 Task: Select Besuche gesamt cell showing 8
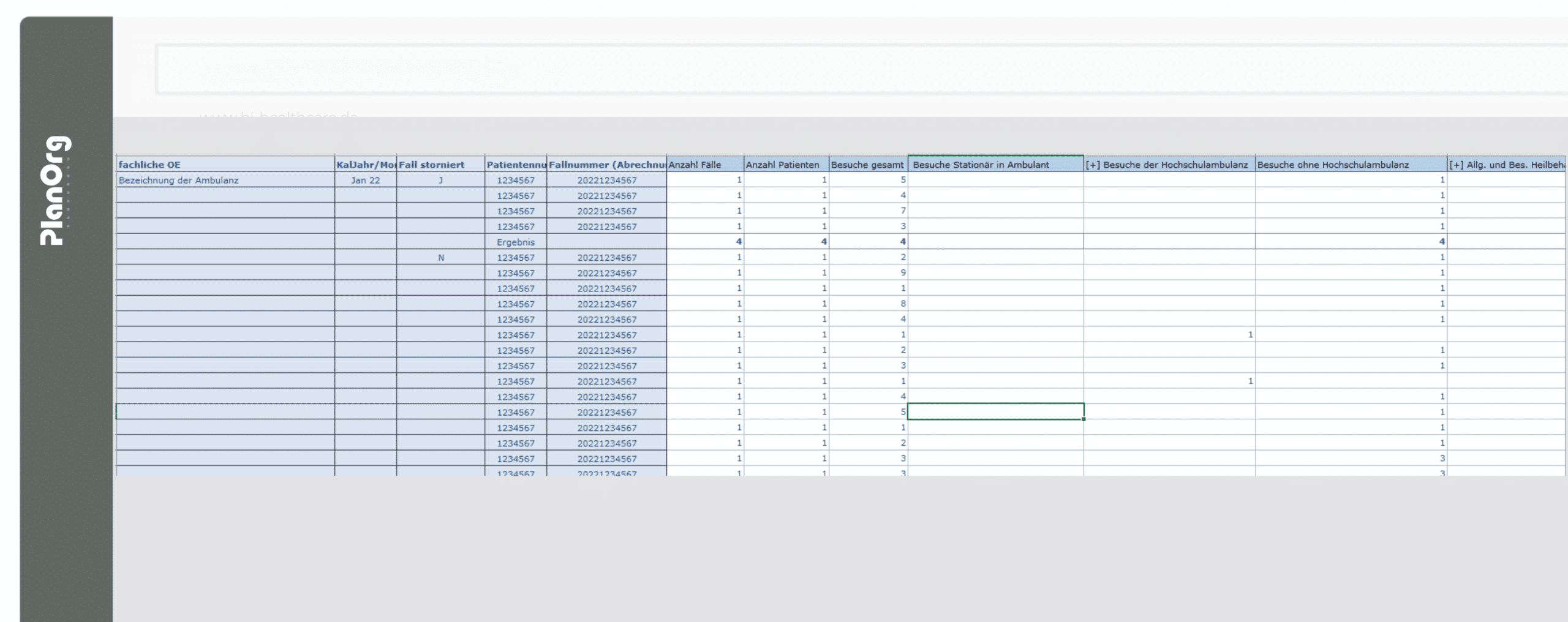[x=868, y=304]
